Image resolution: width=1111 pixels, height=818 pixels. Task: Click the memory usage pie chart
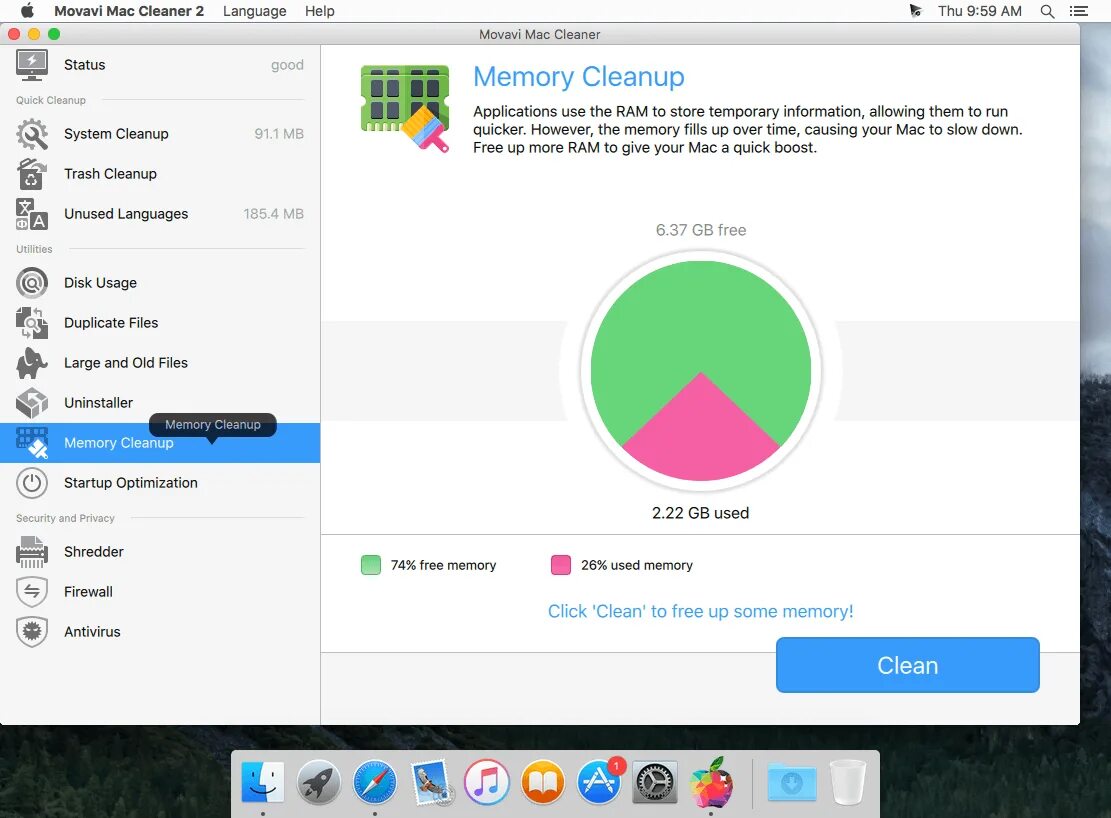[x=701, y=371]
